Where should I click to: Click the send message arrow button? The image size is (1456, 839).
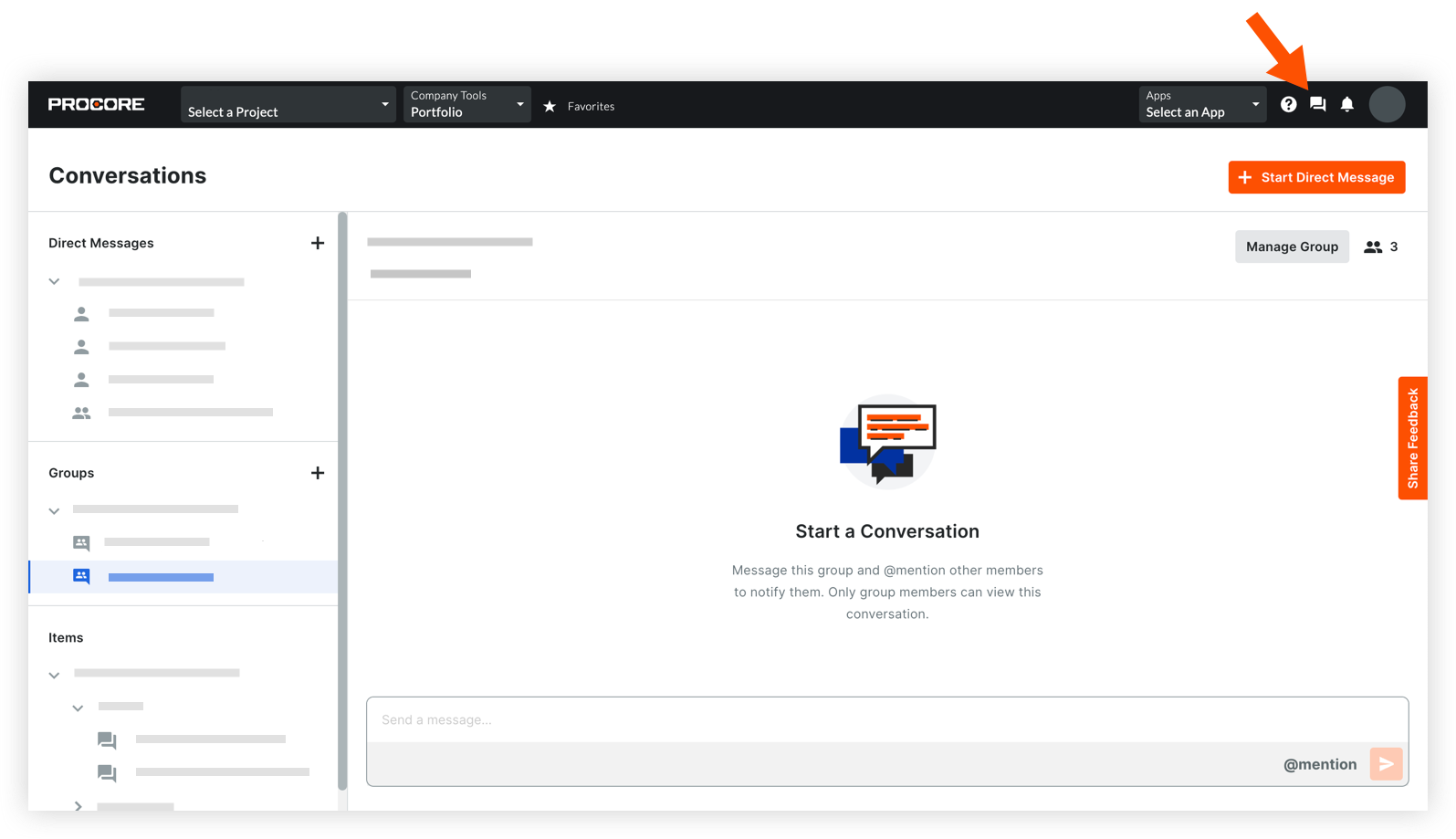[1386, 764]
